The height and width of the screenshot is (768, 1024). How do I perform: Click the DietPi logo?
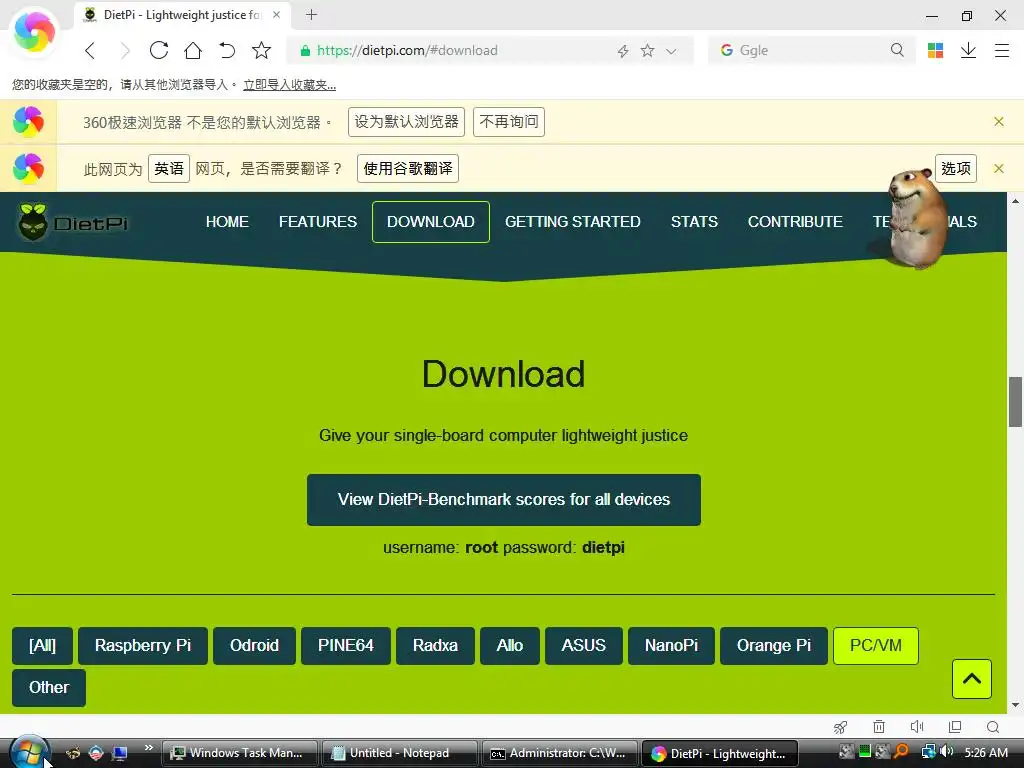(x=72, y=223)
